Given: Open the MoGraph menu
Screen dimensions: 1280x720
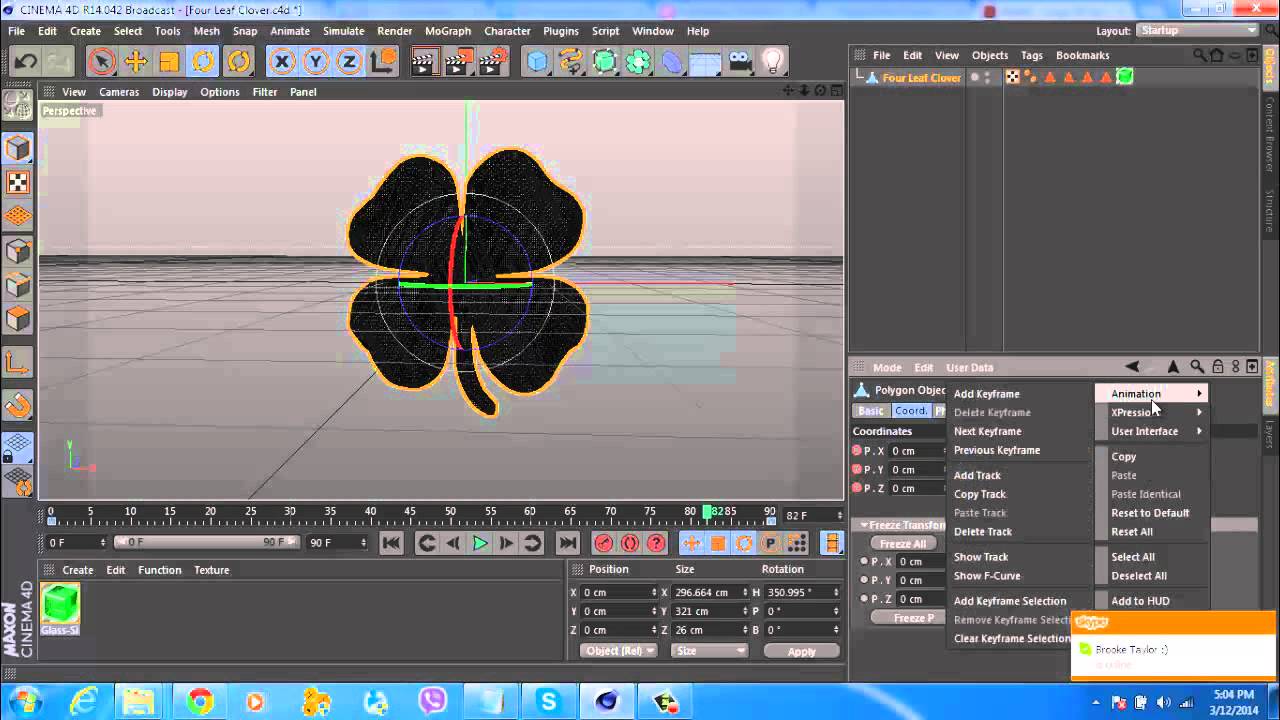Looking at the screenshot, I should pyautogui.click(x=448, y=31).
